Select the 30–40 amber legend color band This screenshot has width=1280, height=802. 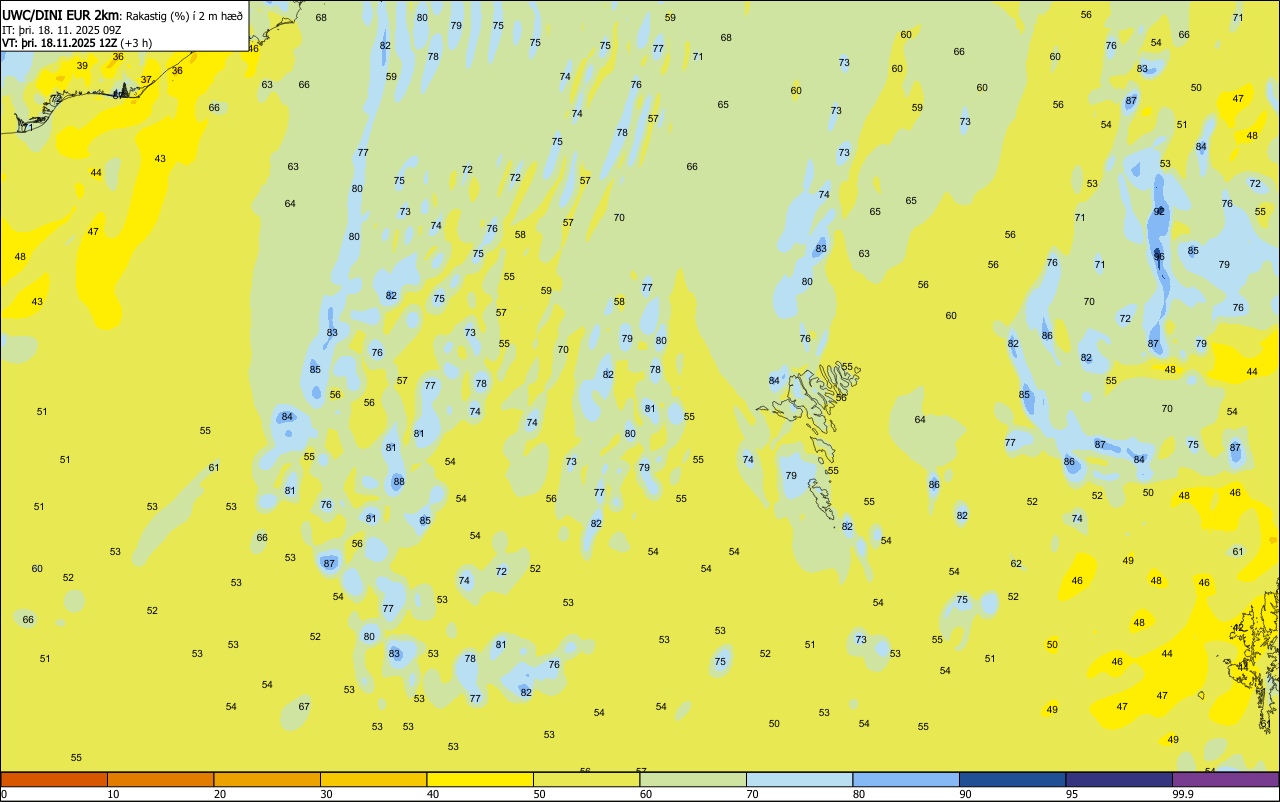(373, 779)
